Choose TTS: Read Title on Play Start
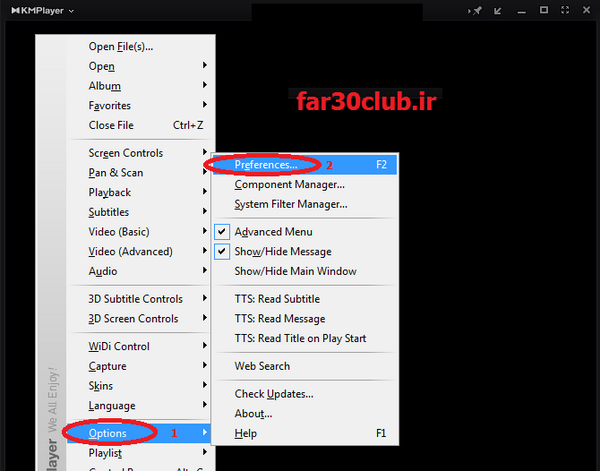 [305, 339]
